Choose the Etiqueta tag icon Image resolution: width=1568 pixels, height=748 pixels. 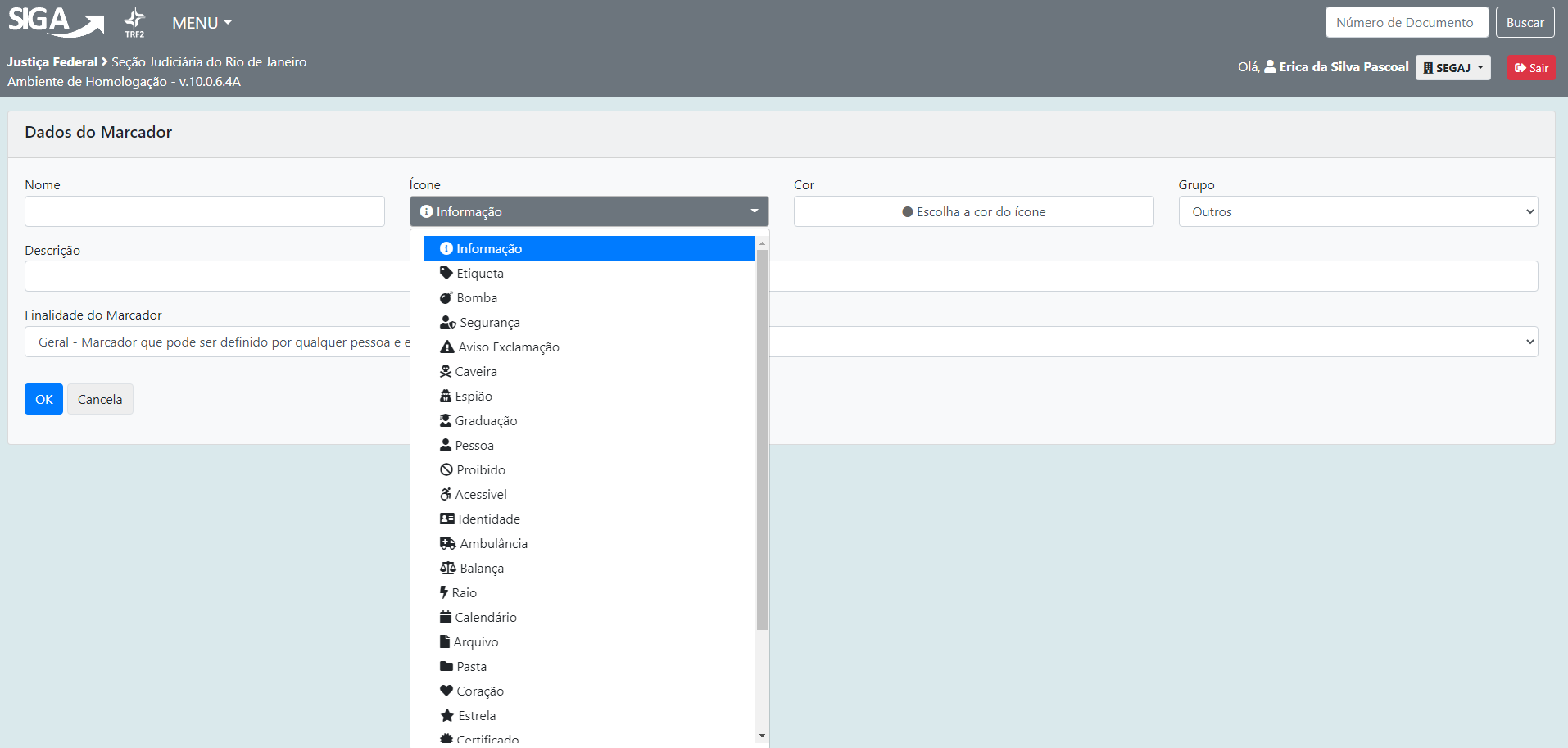pos(479,274)
